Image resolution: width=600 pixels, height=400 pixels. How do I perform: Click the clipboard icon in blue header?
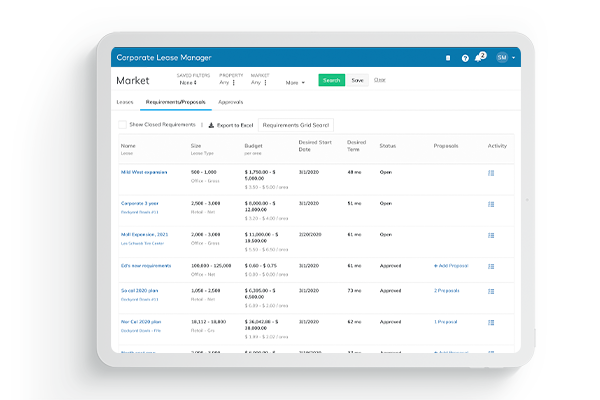(448, 58)
